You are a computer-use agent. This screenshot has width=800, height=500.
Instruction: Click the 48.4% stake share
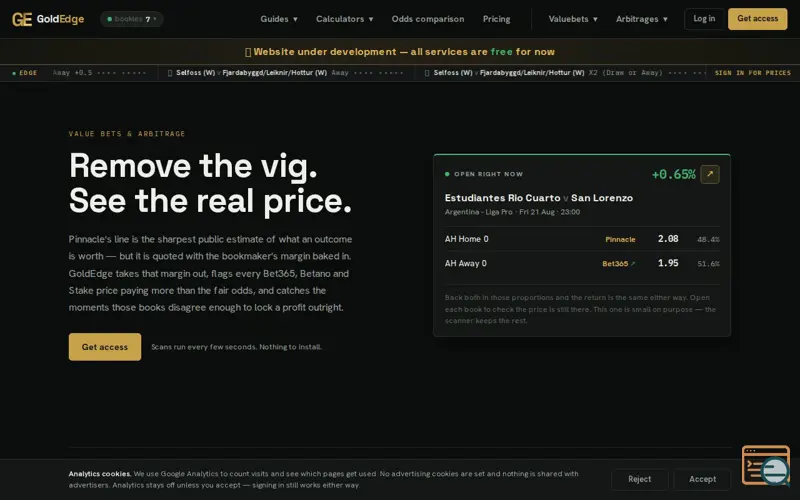[708, 239]
